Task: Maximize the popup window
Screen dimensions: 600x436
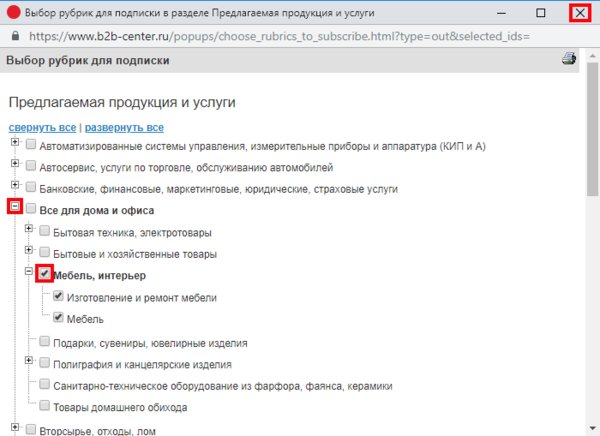Action: [x=541, y=13]
